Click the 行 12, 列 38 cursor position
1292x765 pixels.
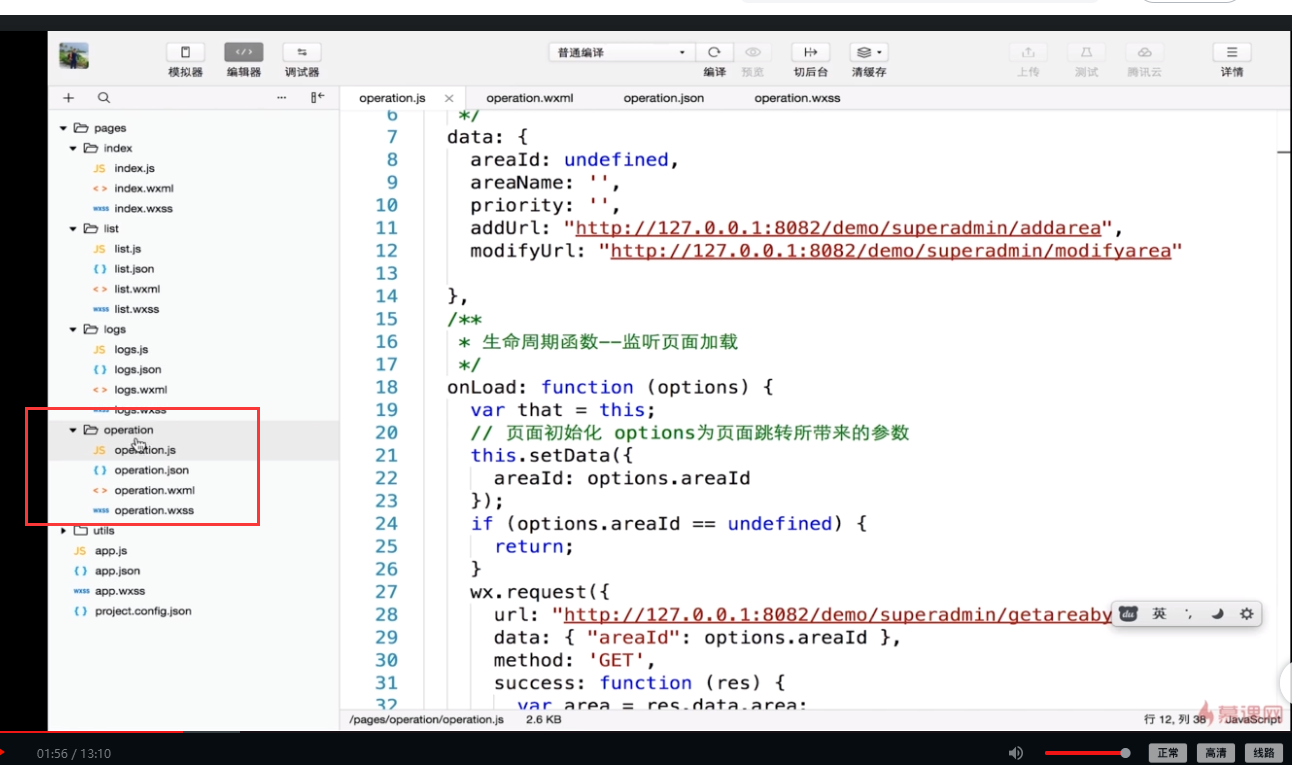pos(1176,719)
